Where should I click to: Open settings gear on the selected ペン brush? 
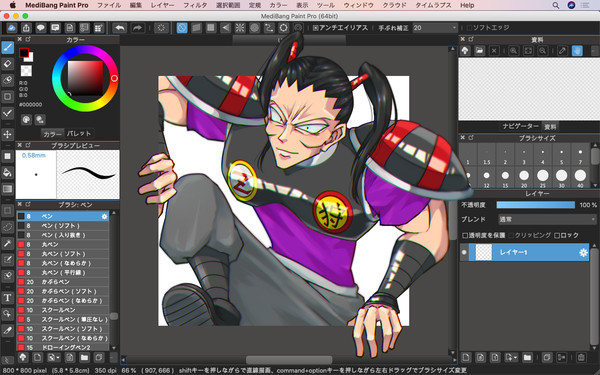click(x=104, y=216)
